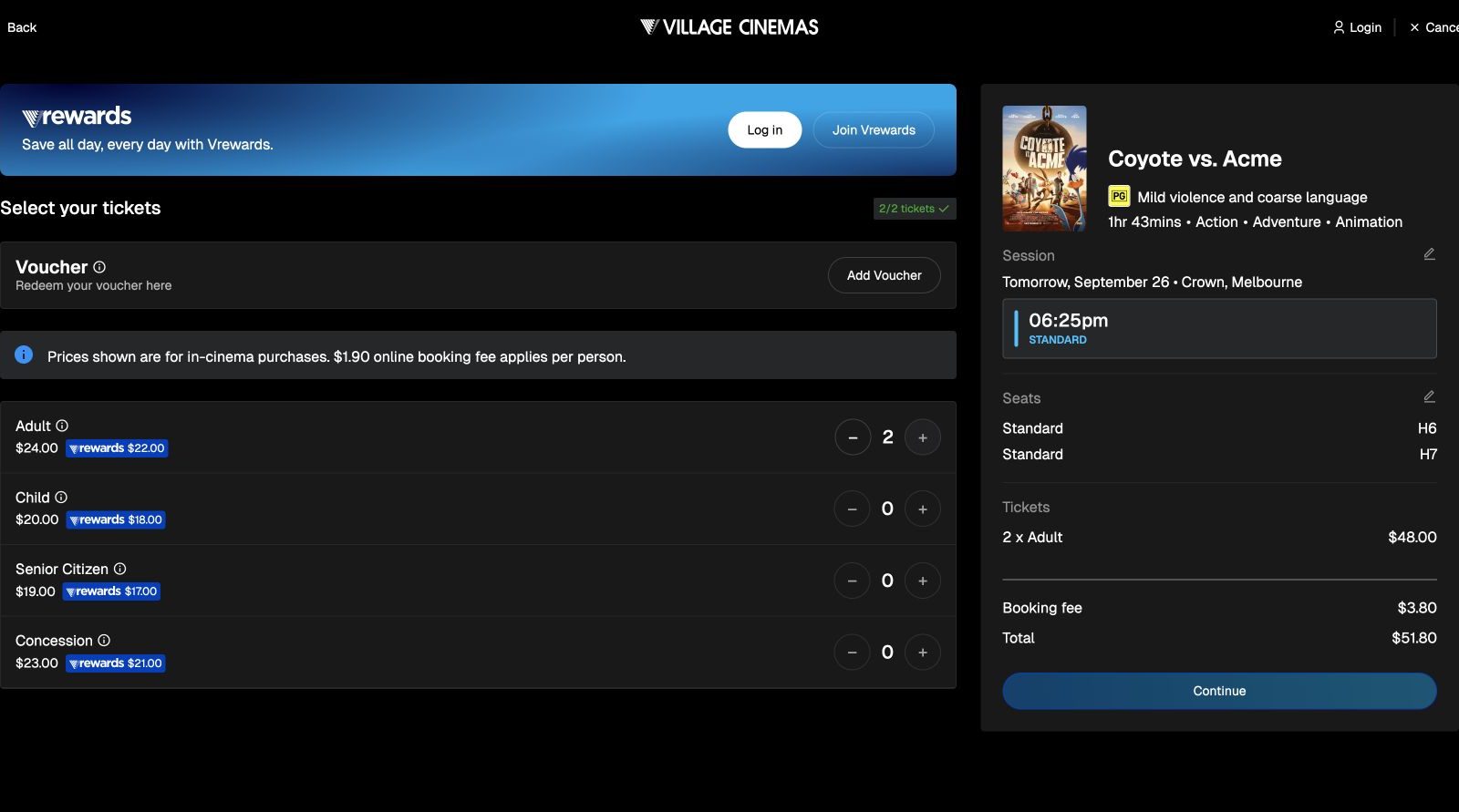The height and width of the screenshot is (812, 1459).
Task: Increase the Adult ticket quantity
Action: (x=923, y=437)
